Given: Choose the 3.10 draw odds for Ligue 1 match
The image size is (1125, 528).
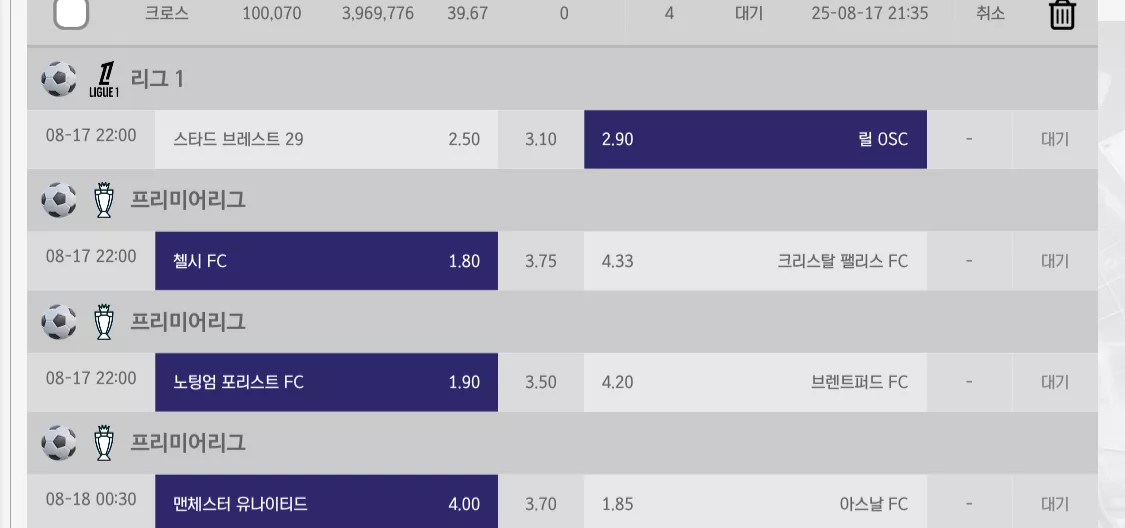Looking at the screenshot, I should pos(541,139).
